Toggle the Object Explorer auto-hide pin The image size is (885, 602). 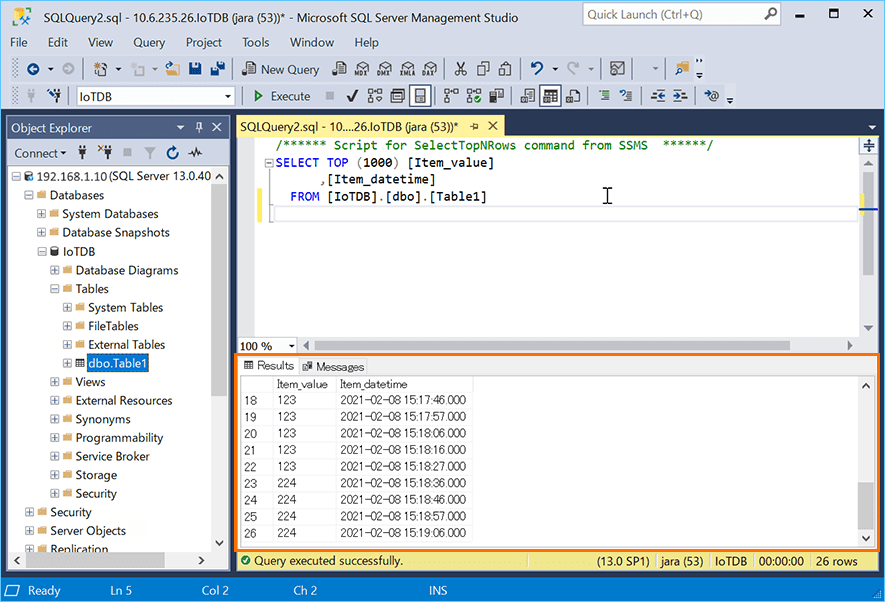click(x=199, y=128)
